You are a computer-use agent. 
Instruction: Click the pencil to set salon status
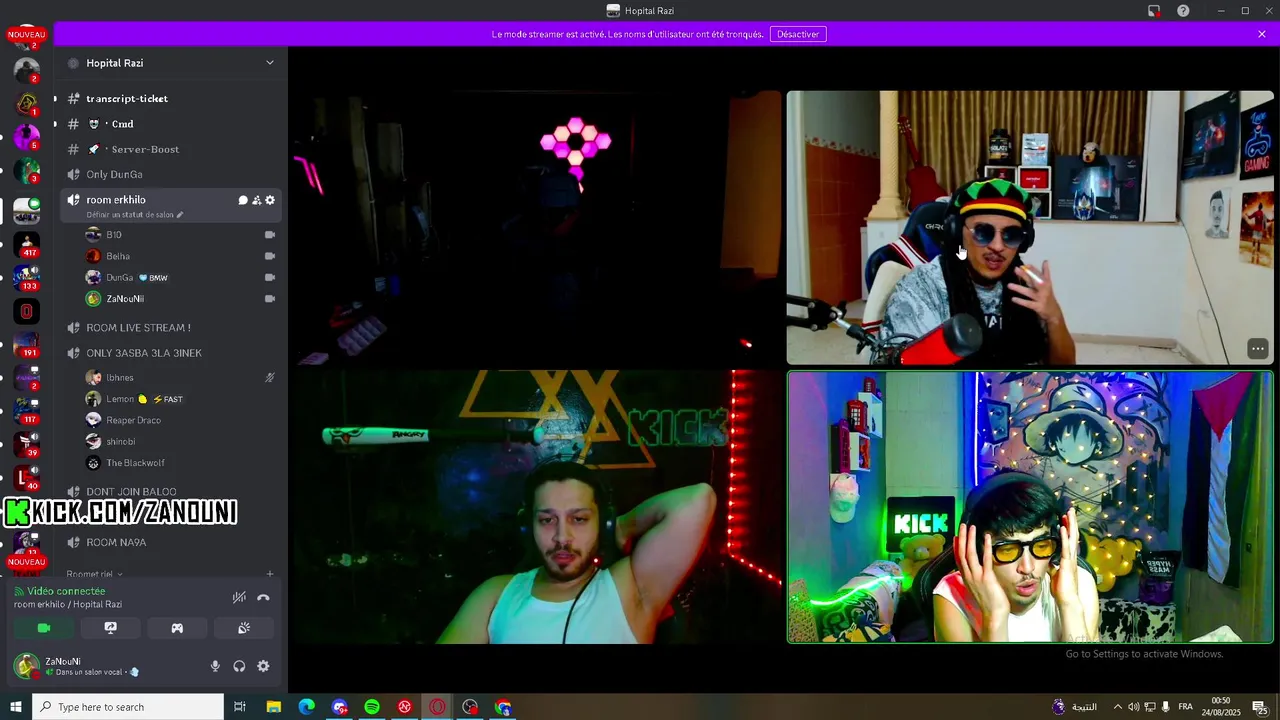(x=180, y=215)
